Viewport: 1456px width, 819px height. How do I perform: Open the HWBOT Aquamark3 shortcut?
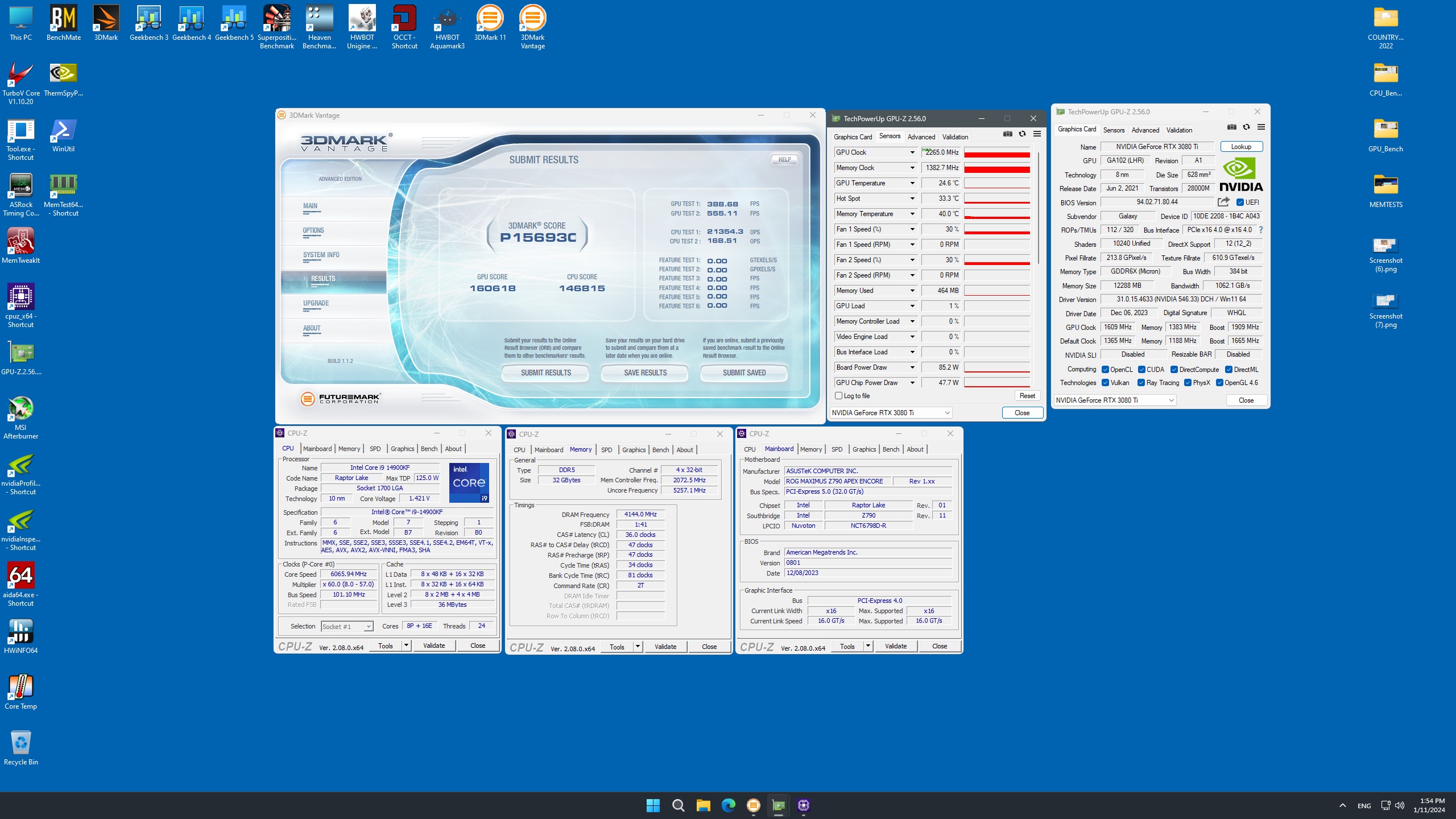[x=448, y=27]
